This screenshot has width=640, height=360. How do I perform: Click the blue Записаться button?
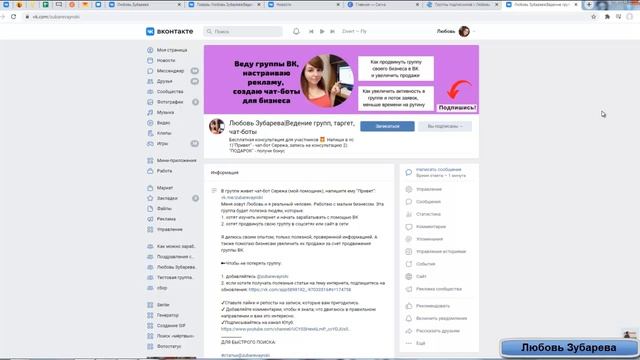[387, 126]
